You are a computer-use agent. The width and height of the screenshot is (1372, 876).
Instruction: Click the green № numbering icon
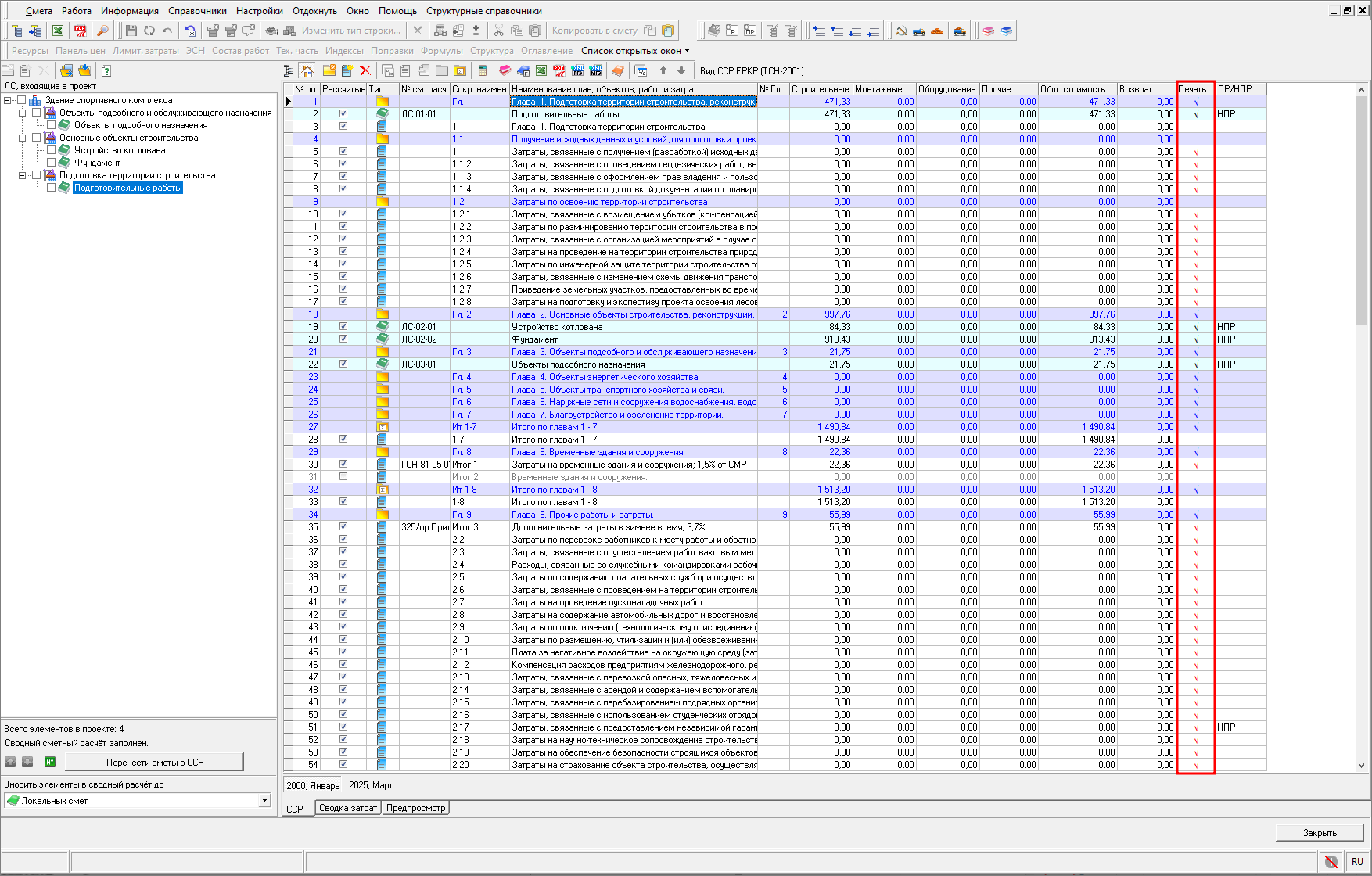tap(50, 762)
